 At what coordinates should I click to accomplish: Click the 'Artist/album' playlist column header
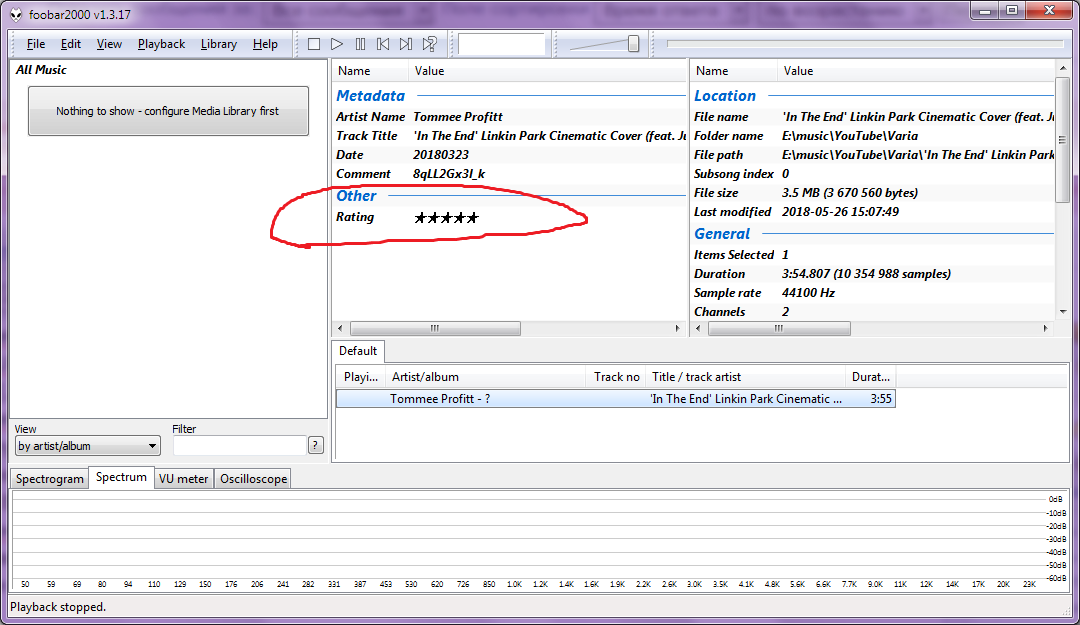tap(486, 377)
